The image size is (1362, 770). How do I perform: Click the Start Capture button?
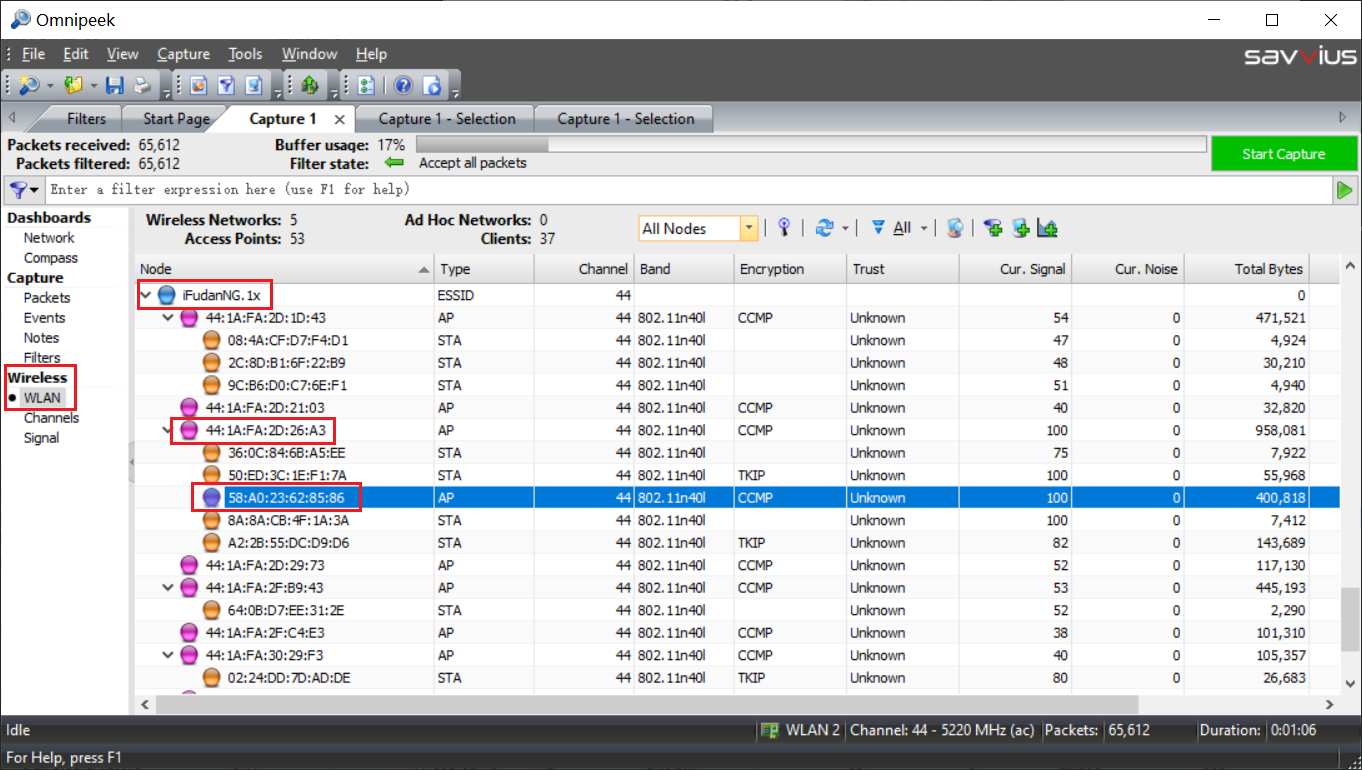click(1284, 154)
